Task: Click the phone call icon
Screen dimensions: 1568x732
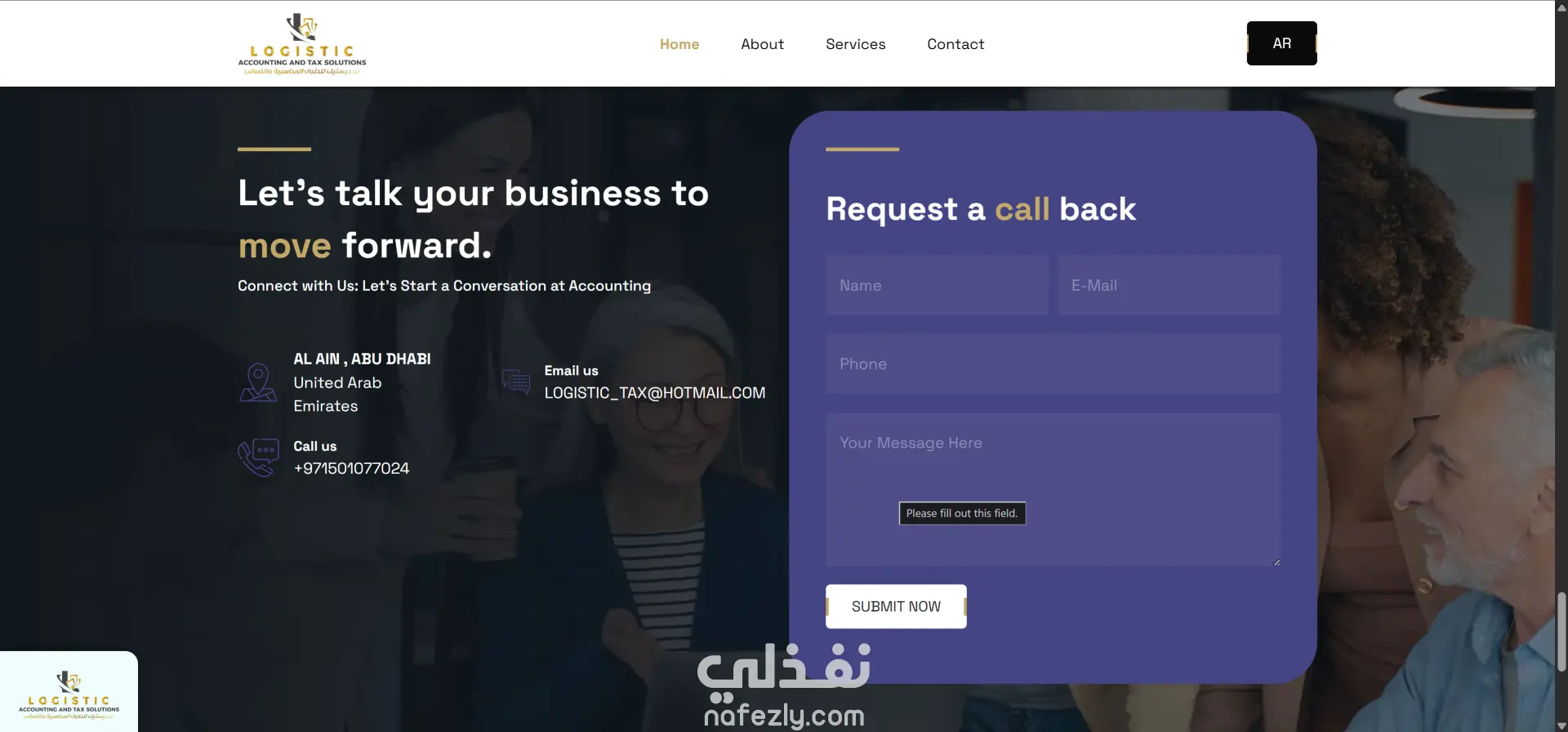Action: click(258, 457)
